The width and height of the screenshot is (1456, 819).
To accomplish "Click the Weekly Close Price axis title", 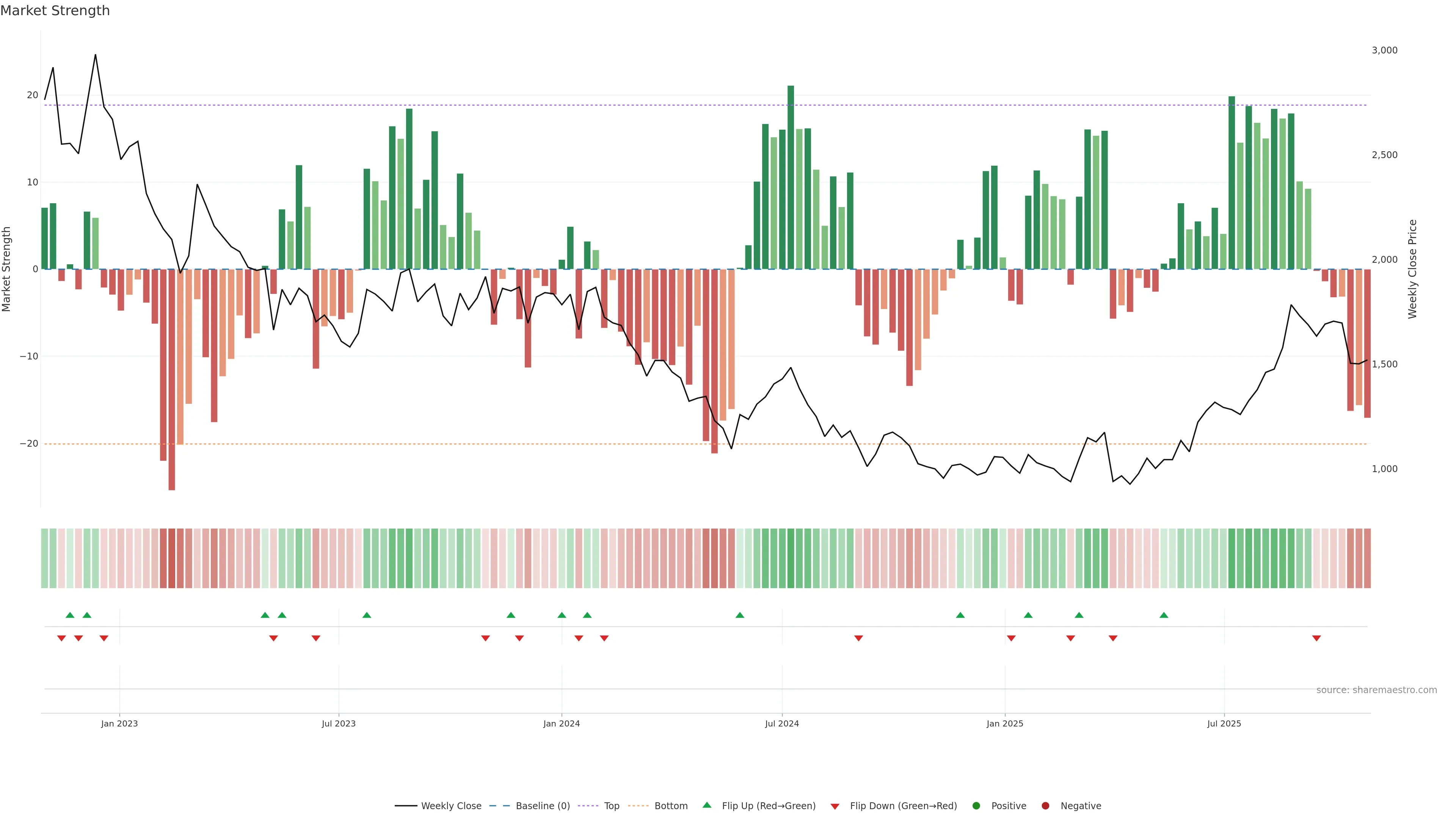I will 1412,269.
